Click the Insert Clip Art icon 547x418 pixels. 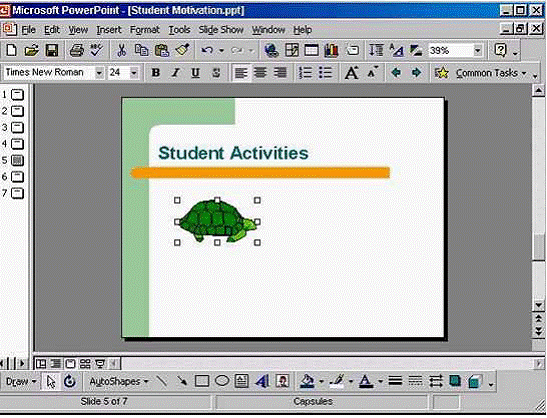tap(282, 381)
